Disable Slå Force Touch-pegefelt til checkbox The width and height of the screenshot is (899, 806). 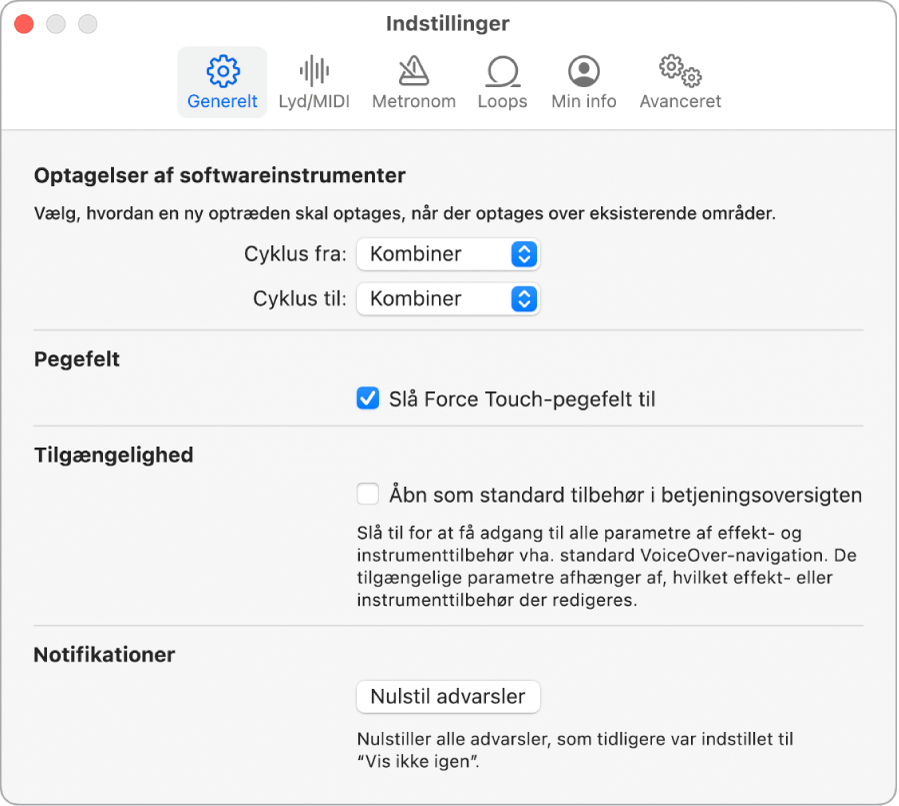click(368, 398)
